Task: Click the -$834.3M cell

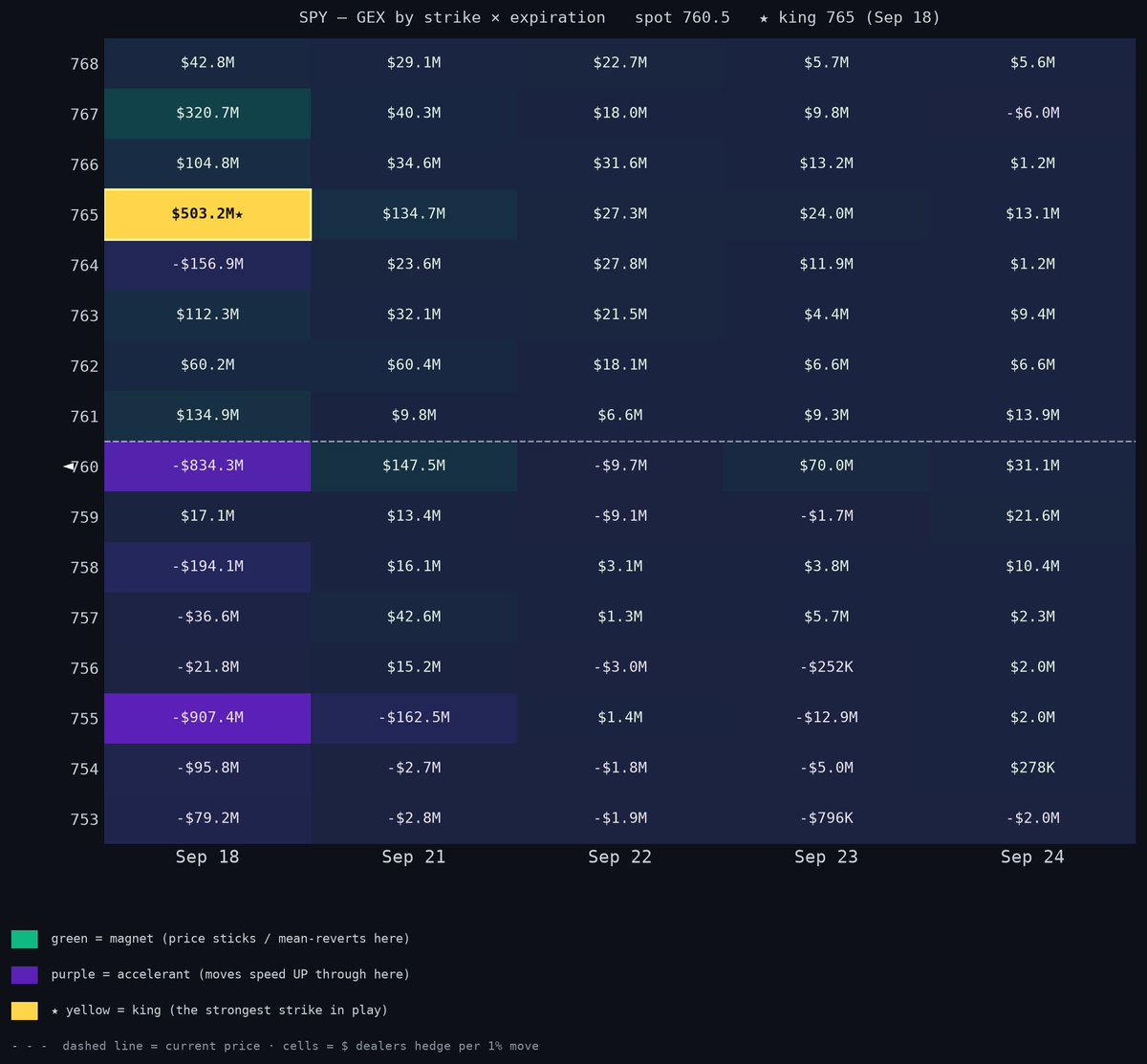Action: click(207, 467)
